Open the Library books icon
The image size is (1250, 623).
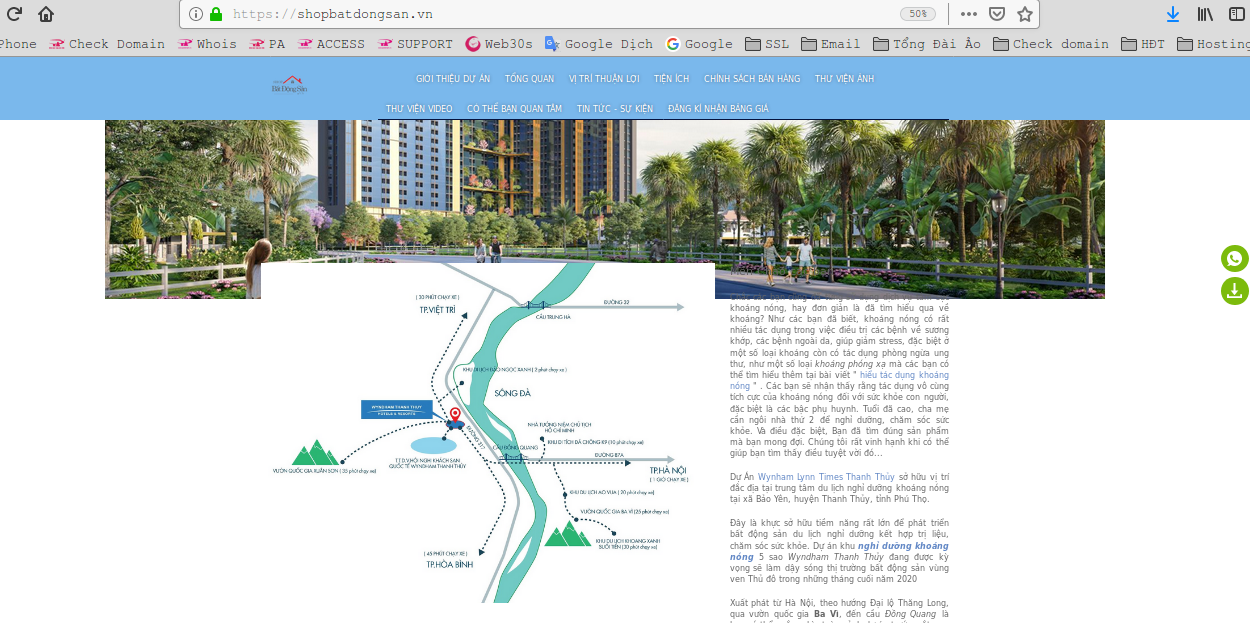click(1205, 14)
